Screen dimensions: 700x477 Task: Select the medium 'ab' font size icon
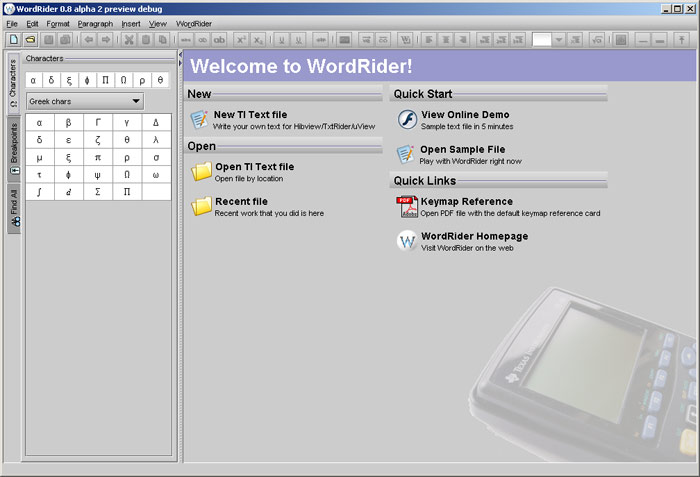click(x=202, y=40)
